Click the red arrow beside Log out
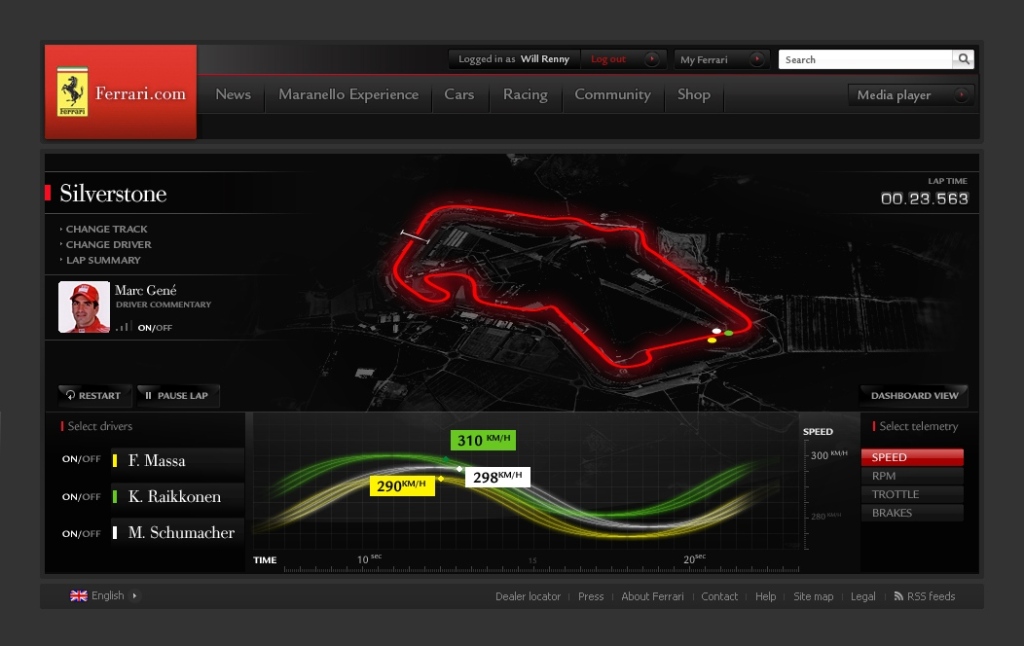The image size is (1024, 646). click(651, 59)
